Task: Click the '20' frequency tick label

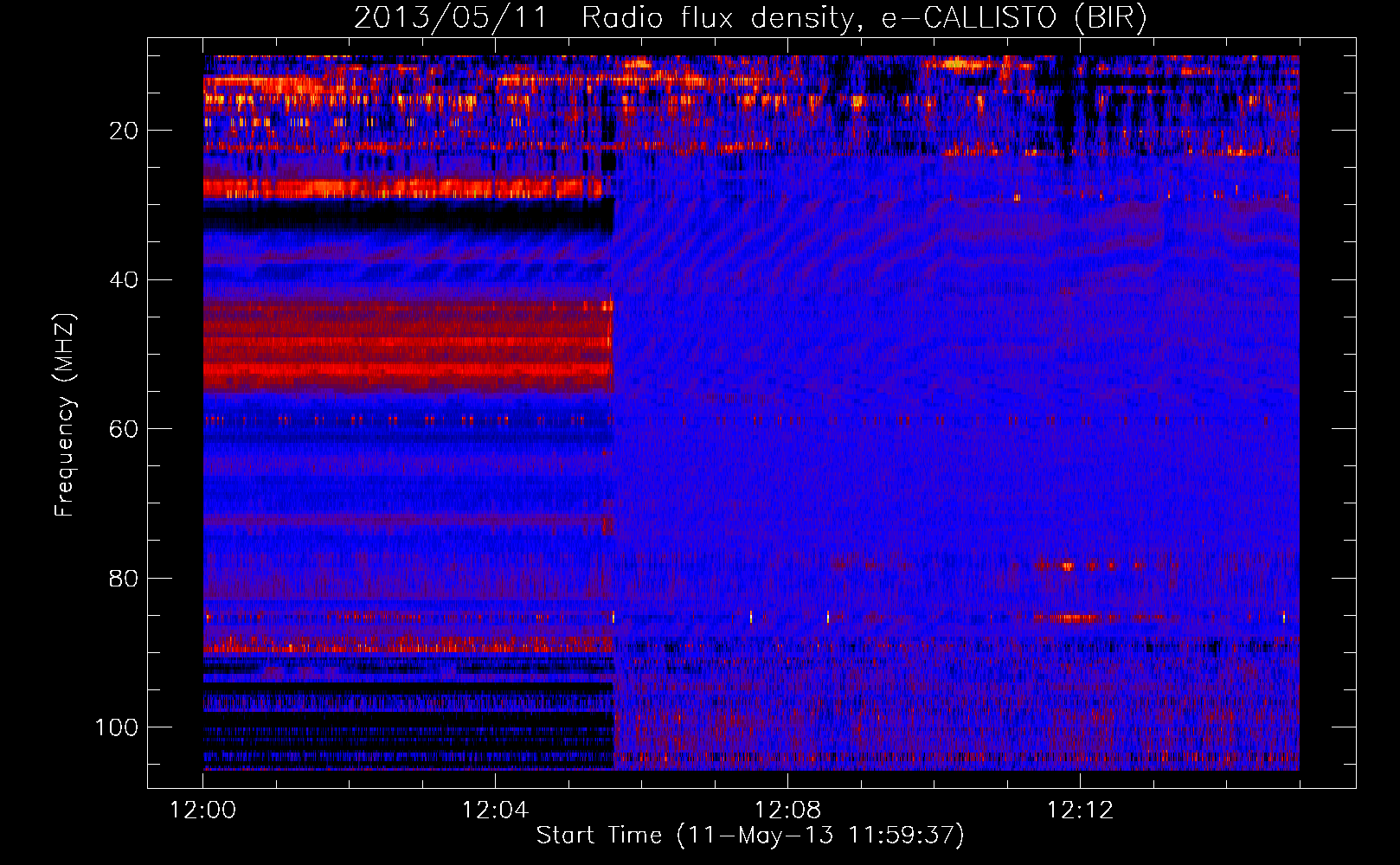Action: pos(124,131)
